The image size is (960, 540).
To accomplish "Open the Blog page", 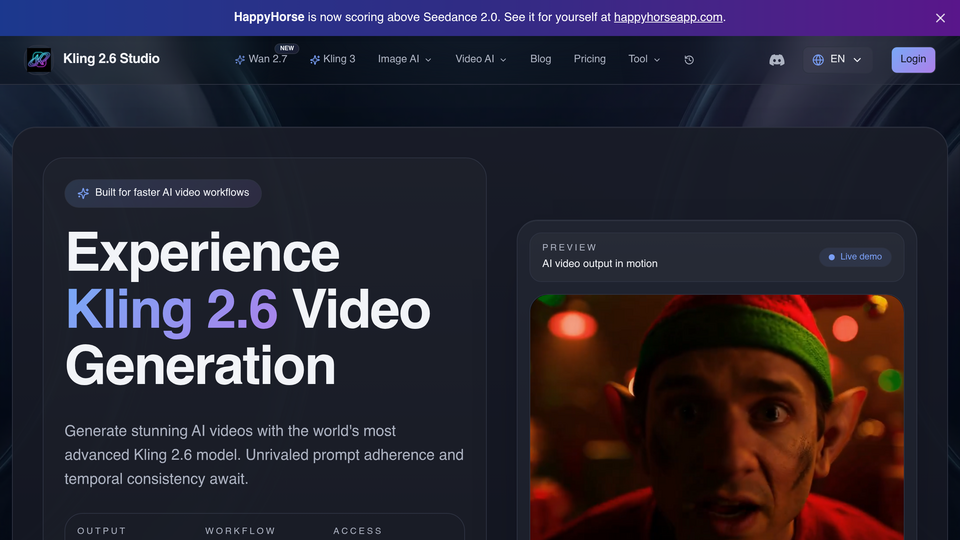I will [541, 59].
